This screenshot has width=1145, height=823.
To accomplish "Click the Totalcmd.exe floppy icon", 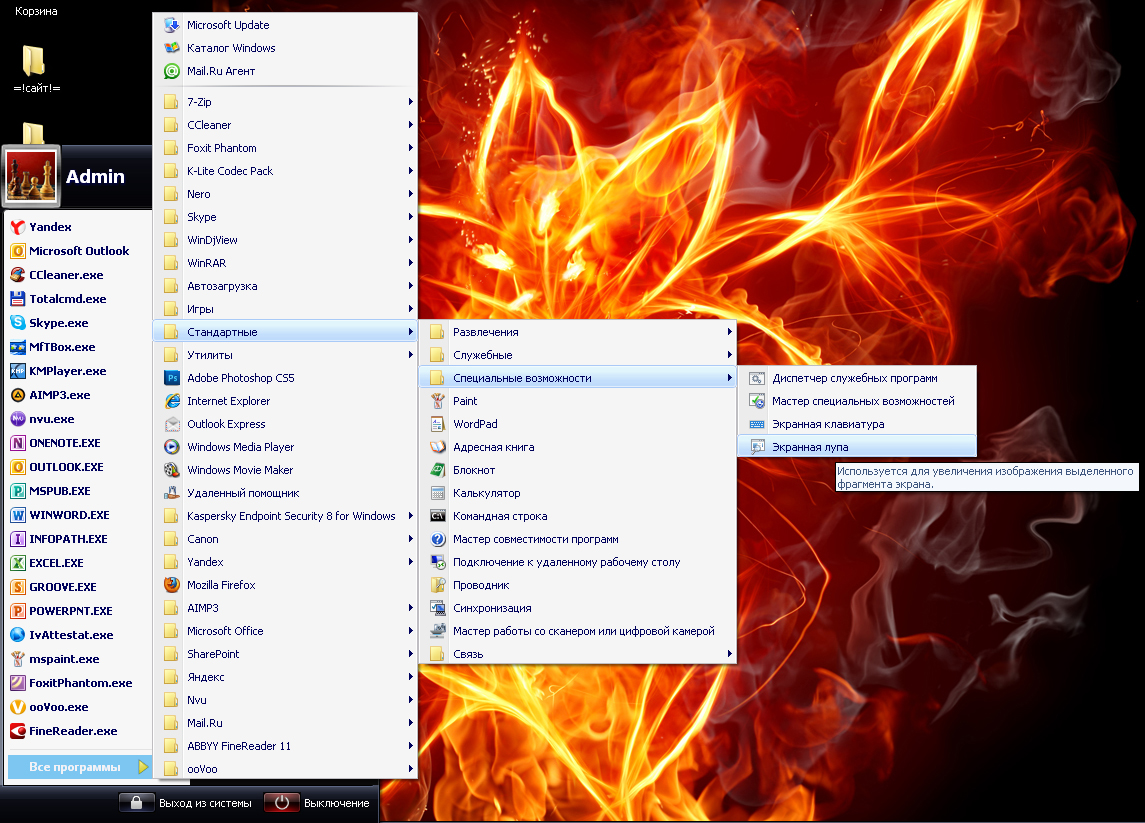I will pyautogui.click(x=18, y=299).
